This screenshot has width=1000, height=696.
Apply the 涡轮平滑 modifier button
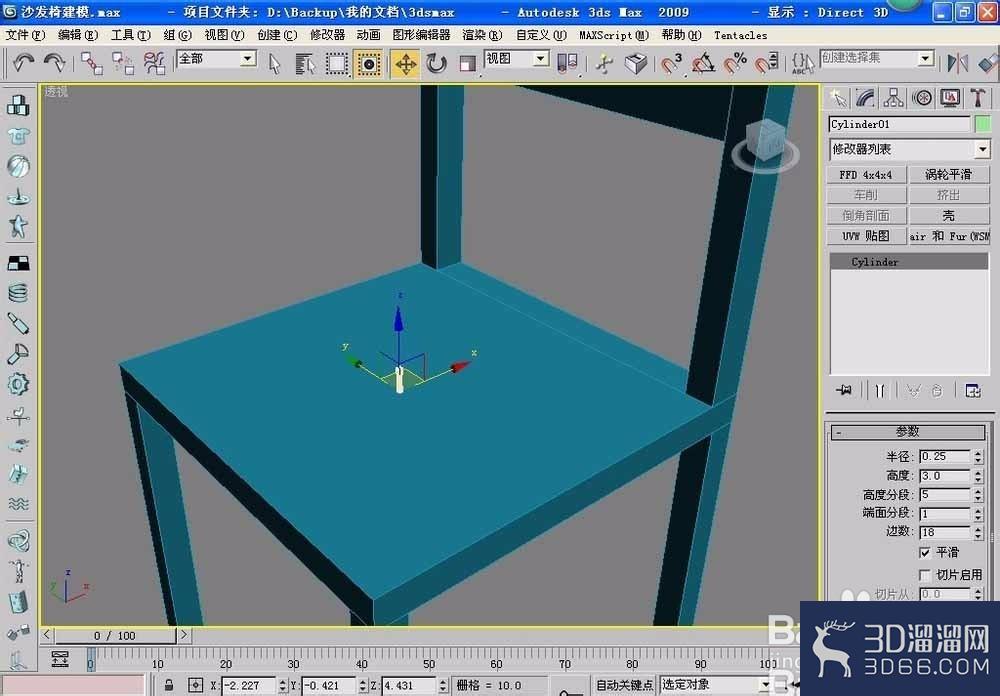[949, 175]
